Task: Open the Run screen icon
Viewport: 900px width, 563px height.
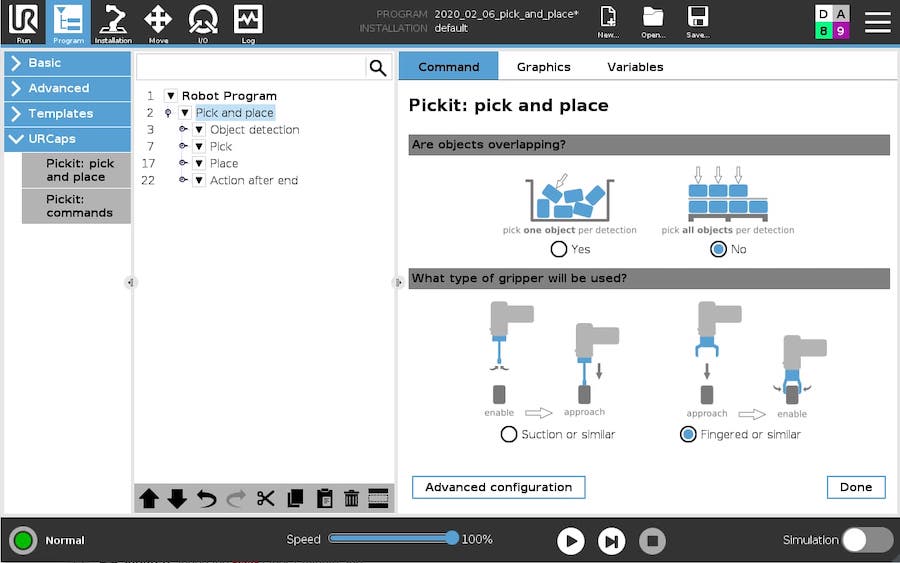Action: [24, 23]
